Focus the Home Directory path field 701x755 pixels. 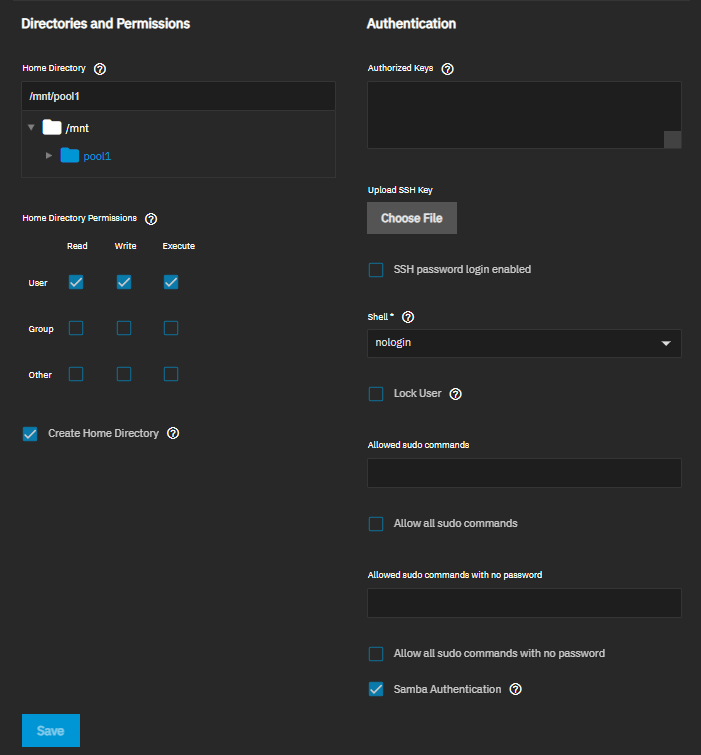178,96
